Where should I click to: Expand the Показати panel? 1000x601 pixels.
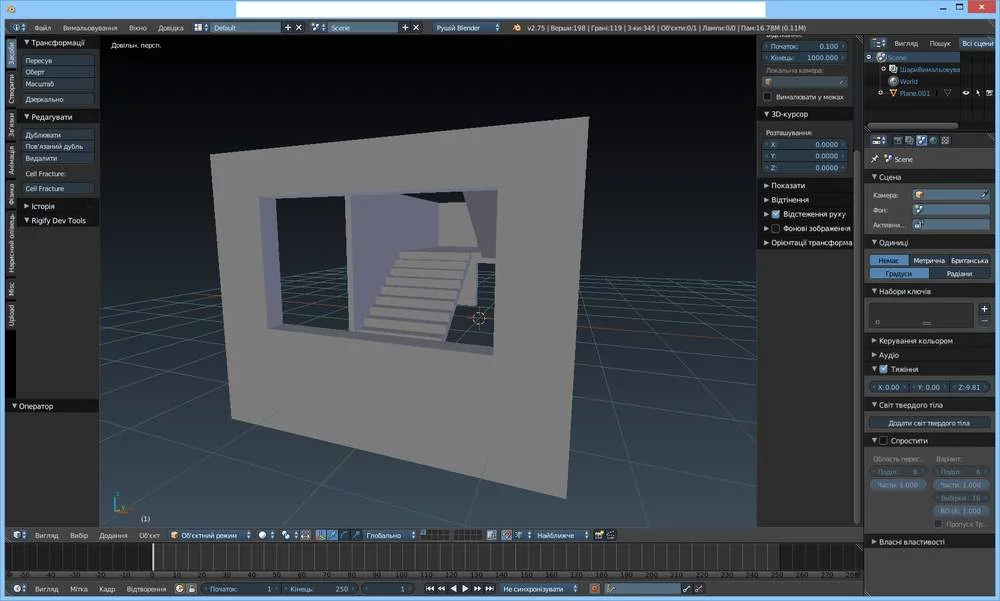click(788, 185)
